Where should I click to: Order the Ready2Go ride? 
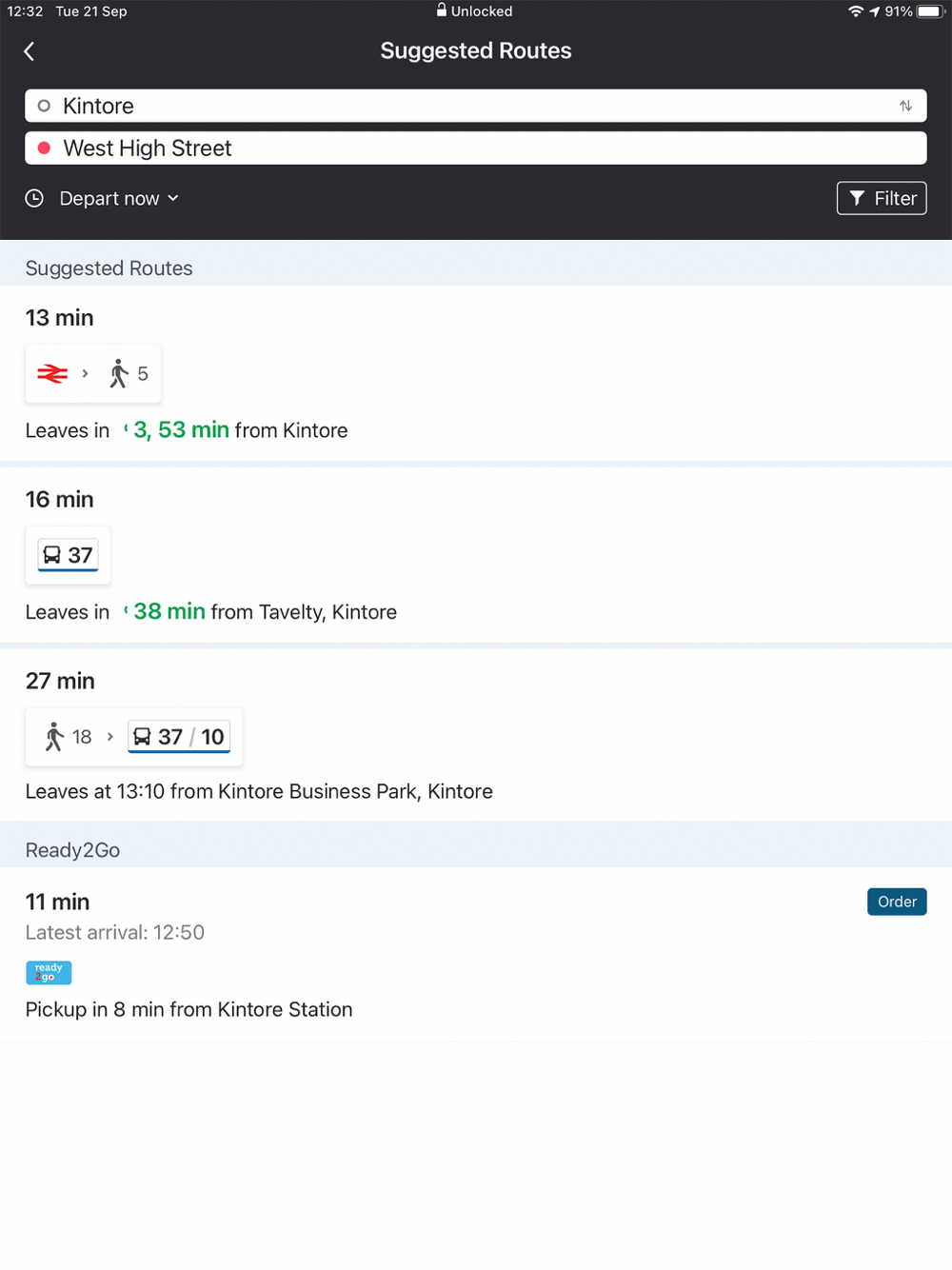(x=897, y=902)
